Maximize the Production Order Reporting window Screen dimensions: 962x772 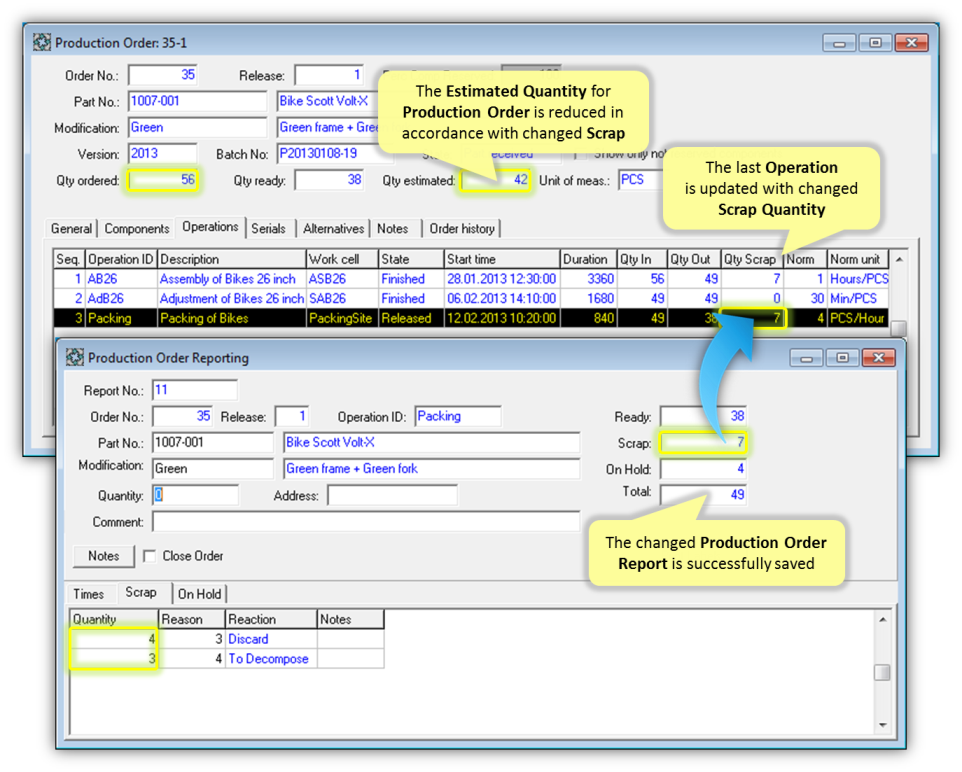pyautogui.click(x=842, y=358)
